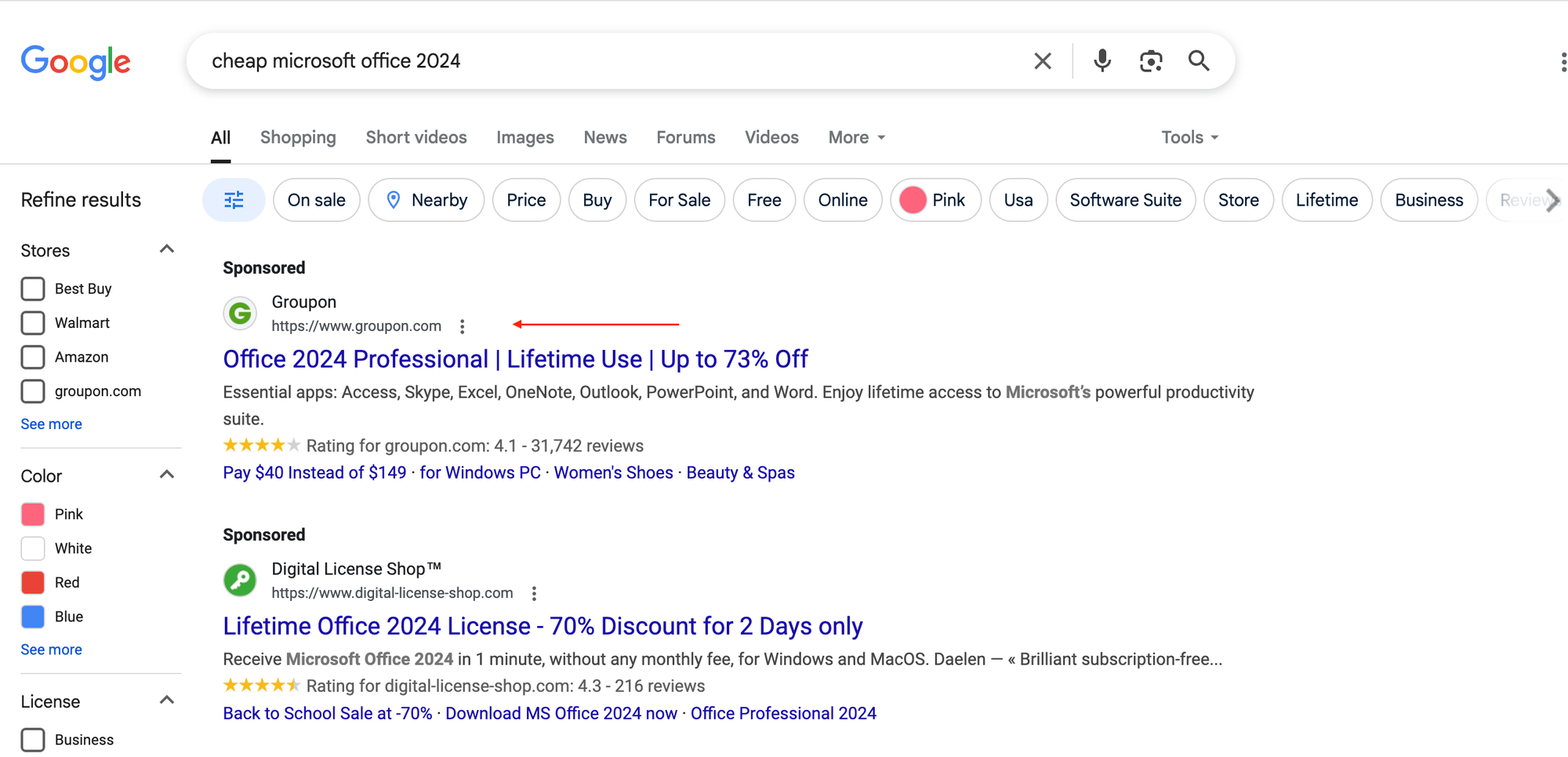Click See more under Color
Screen dimensions: 1568x757
51,650
